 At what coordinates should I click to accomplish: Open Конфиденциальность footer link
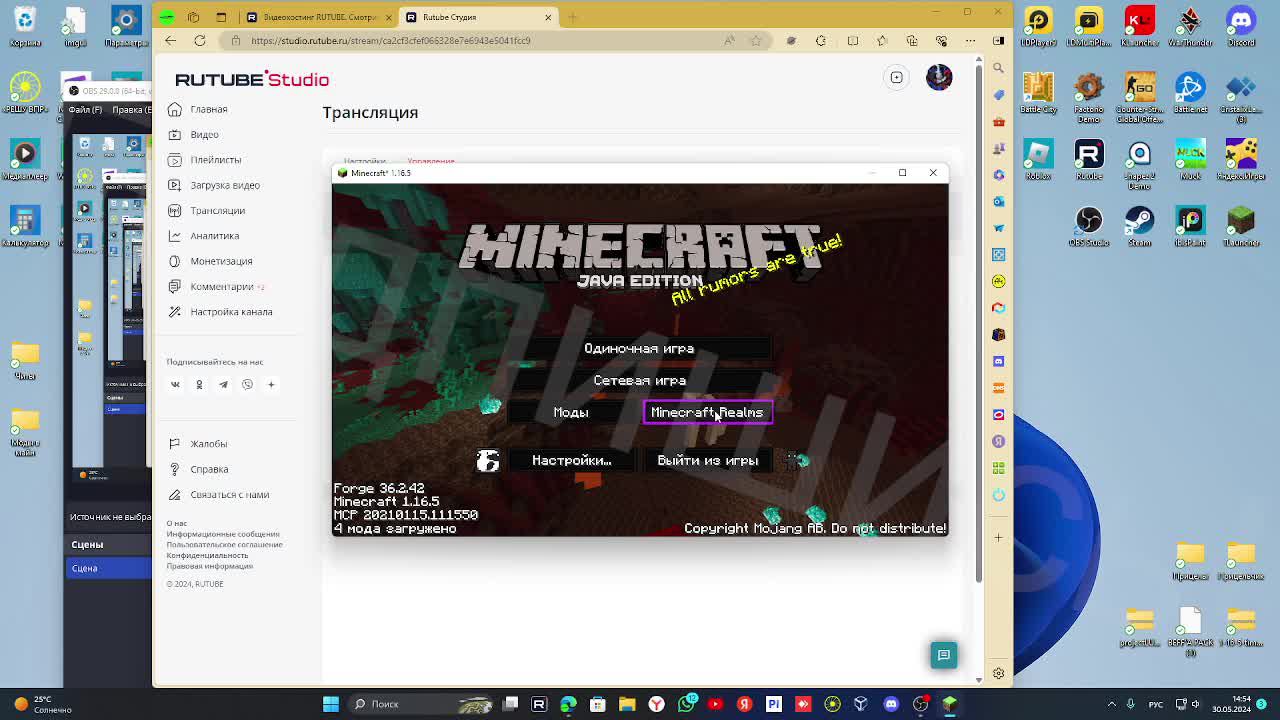207,555
